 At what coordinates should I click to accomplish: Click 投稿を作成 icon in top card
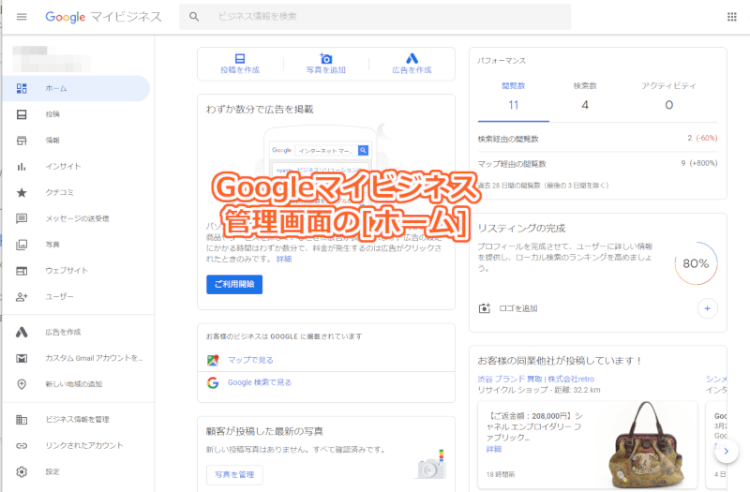point(240,59)
